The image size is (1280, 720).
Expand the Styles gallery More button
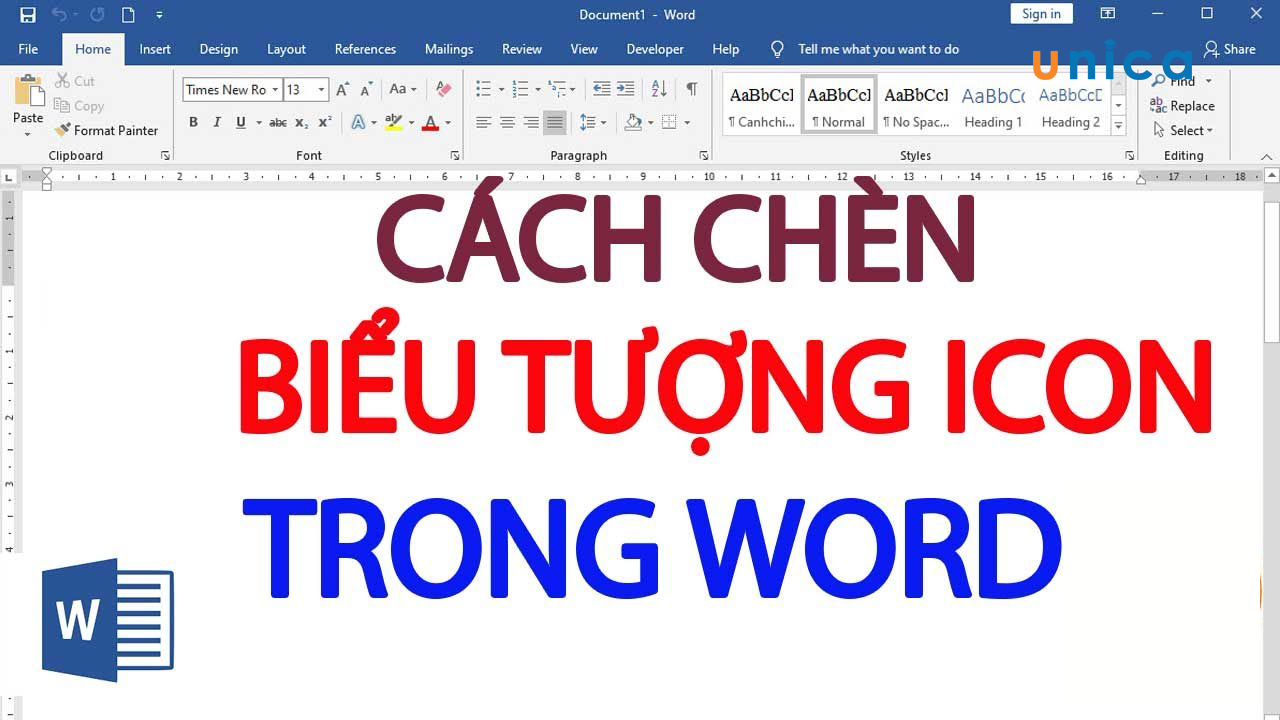1119,127
